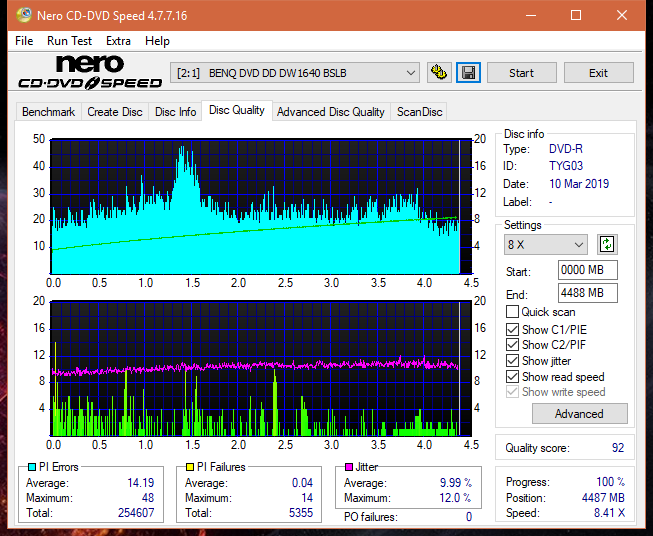Switch to the Benchmark tab
The width and height of the screenshot is (653, 536).
point(49,112)
